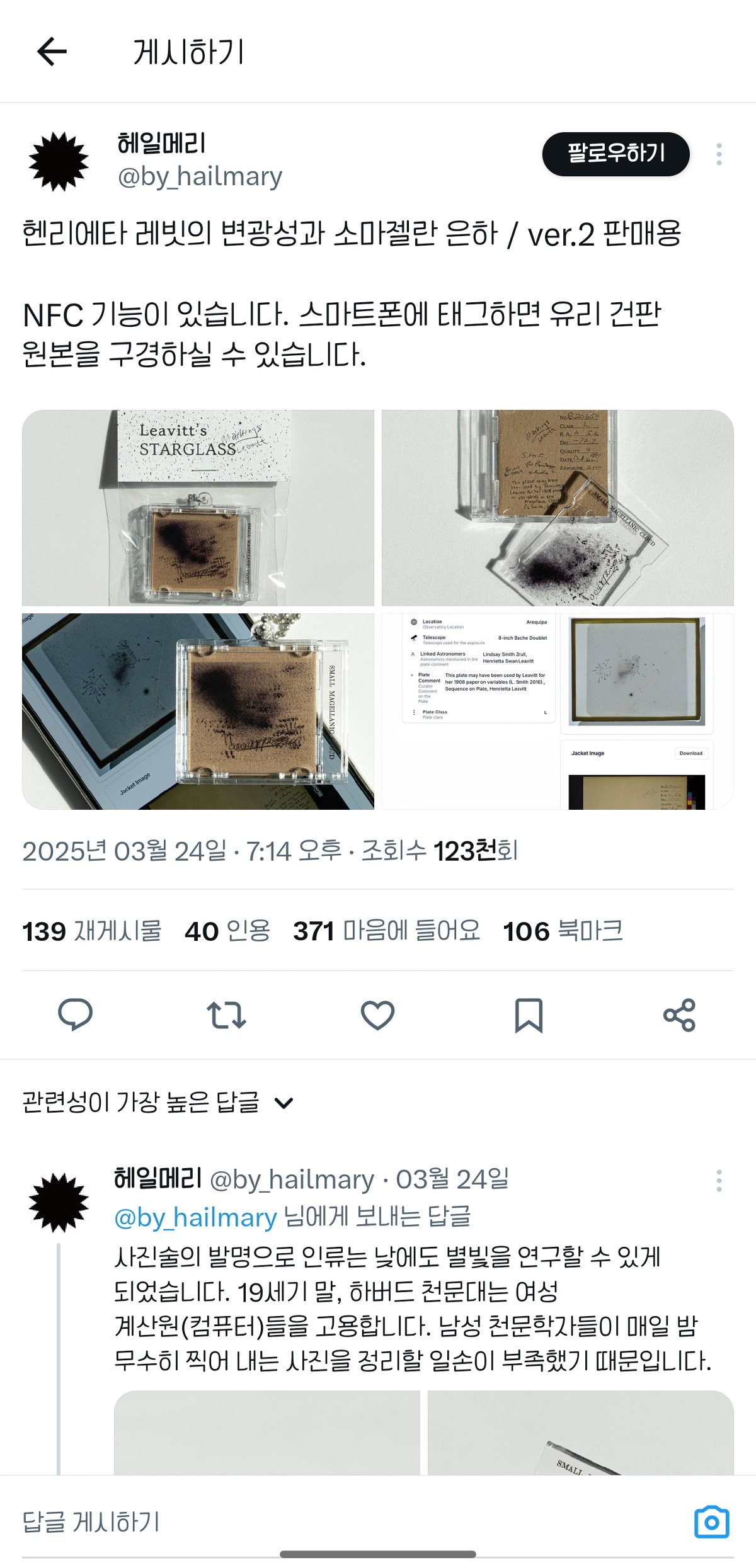Open the Leavitt's STARGLASS package photo
The image size is (756, 1568).
[x=198, y=508]
